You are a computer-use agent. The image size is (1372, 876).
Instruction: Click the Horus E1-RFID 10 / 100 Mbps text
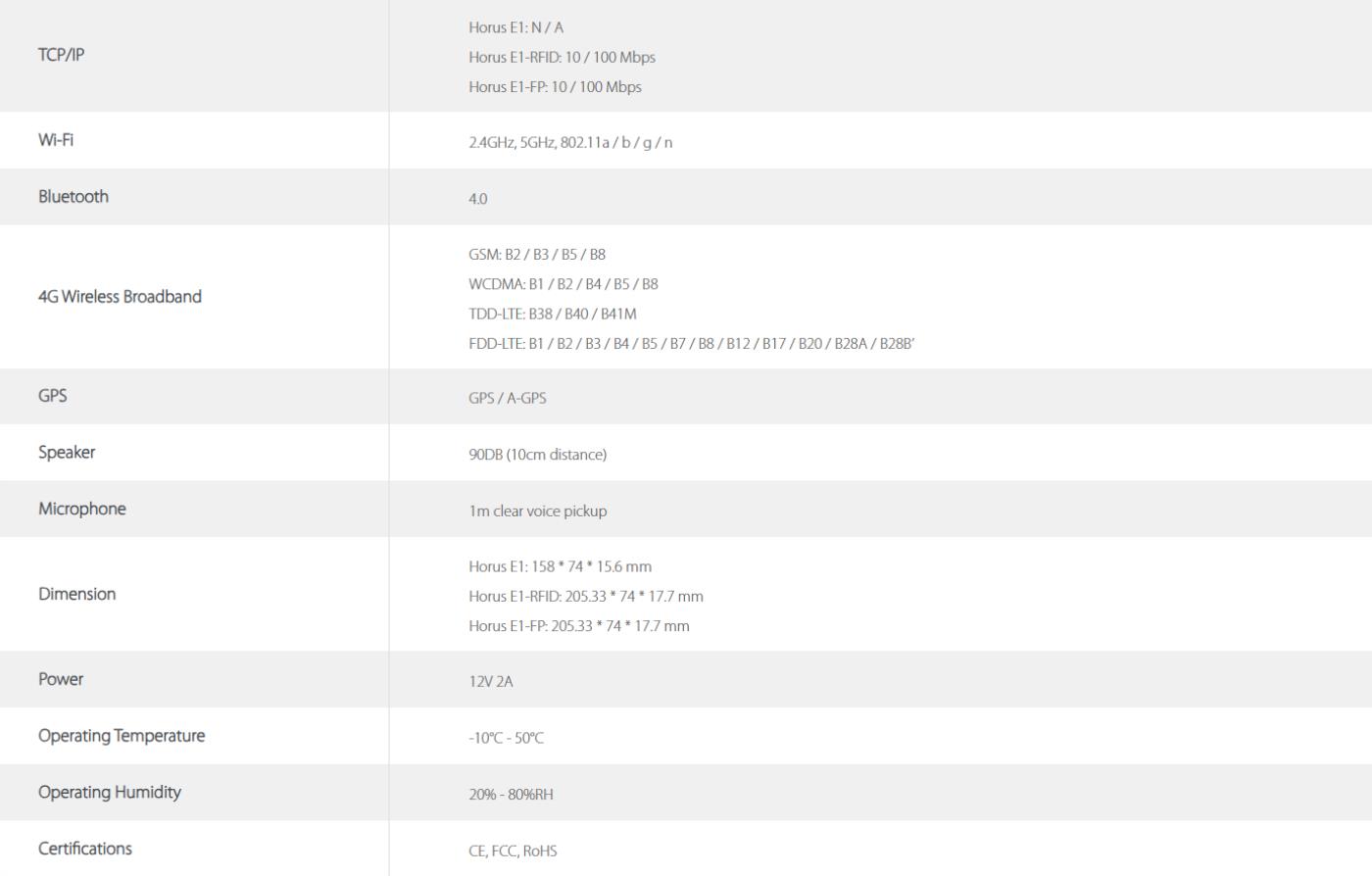pos(562,57)
